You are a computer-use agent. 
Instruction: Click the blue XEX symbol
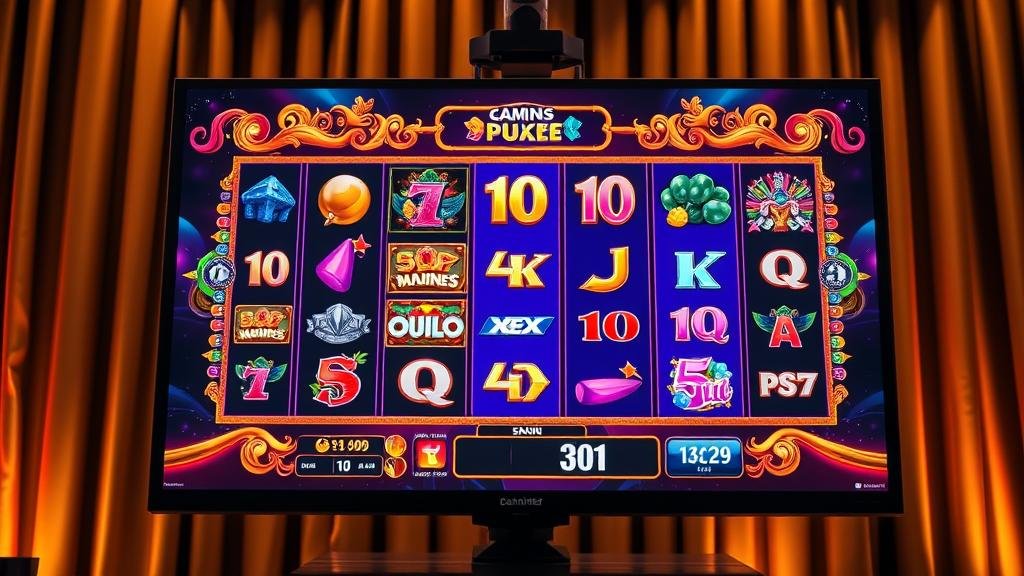(517, 325)
